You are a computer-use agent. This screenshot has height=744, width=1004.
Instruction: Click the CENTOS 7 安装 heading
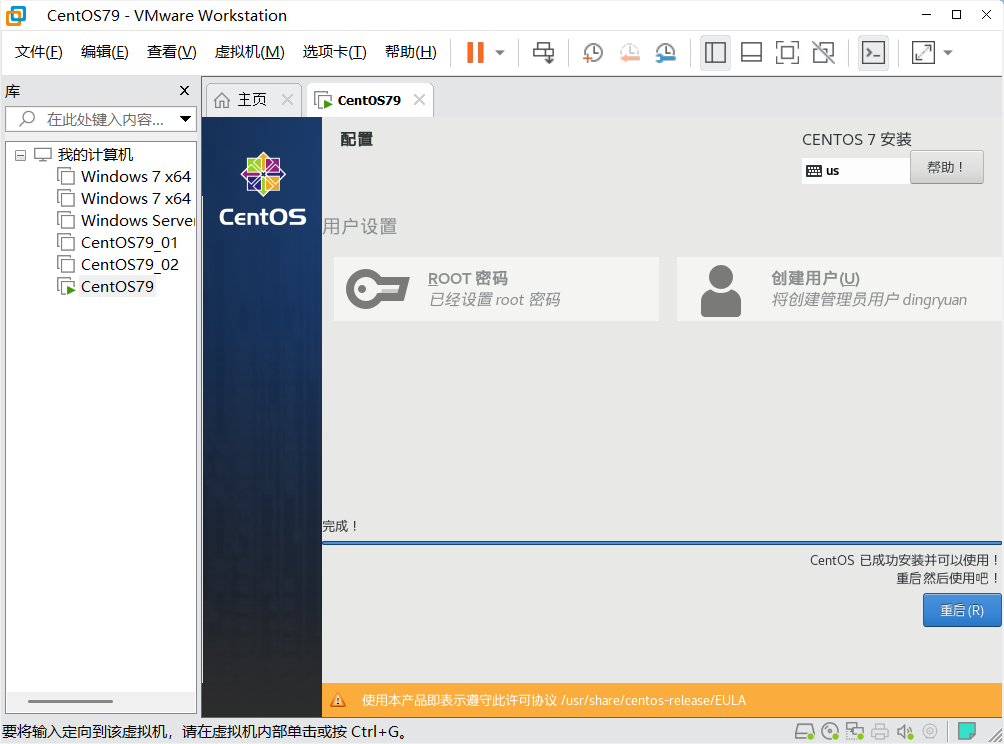point(857,140)
